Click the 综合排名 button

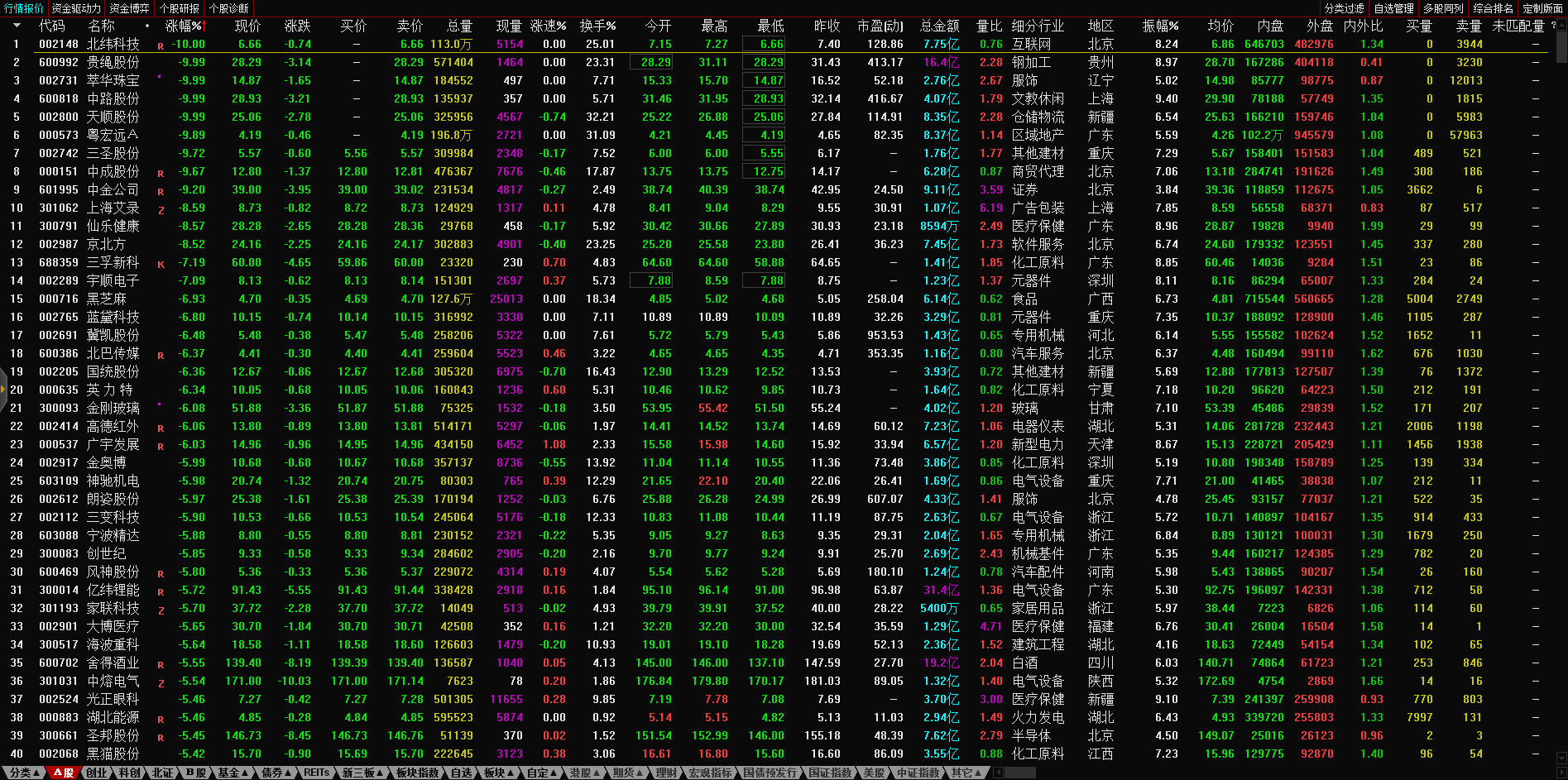[1493, 8]
